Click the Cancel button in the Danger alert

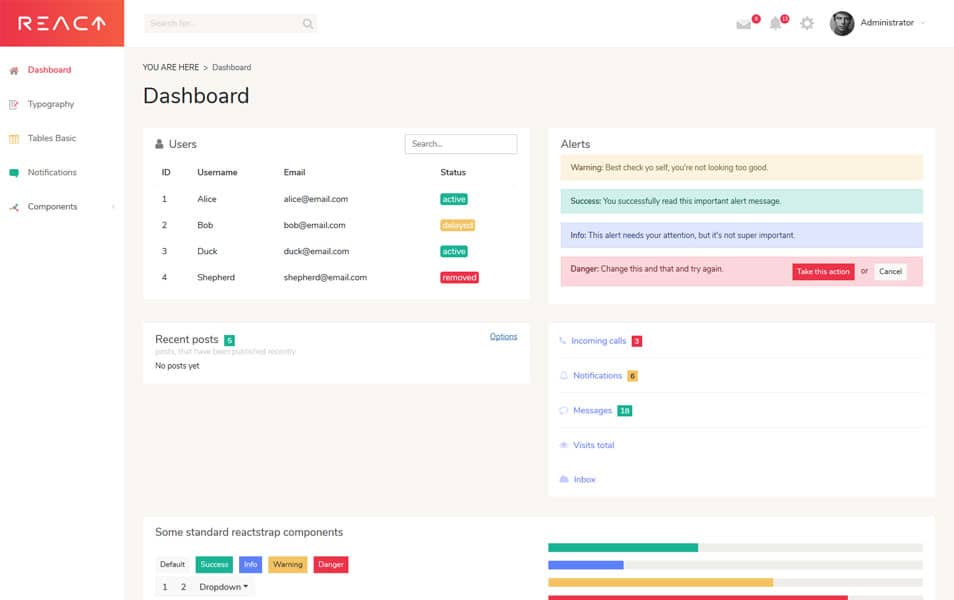point(890,271)
